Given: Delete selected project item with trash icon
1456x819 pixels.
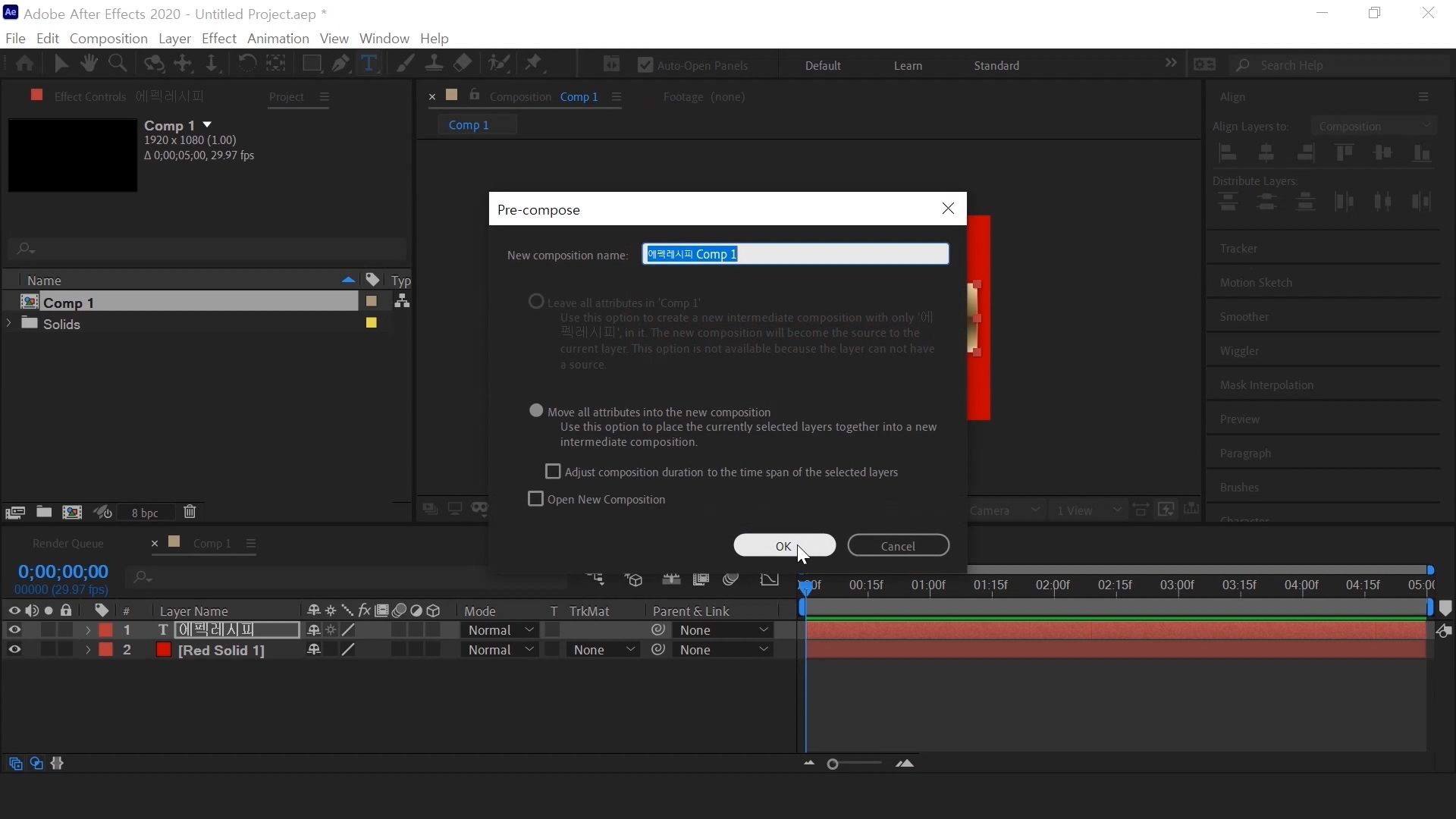Looking at the screenshot, I should [x=190, y=512].
